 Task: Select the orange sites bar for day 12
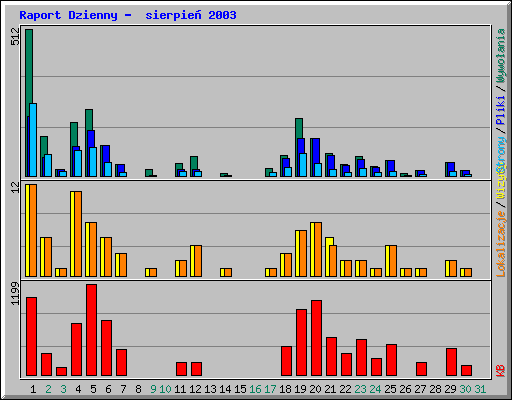tap(198, 261)
